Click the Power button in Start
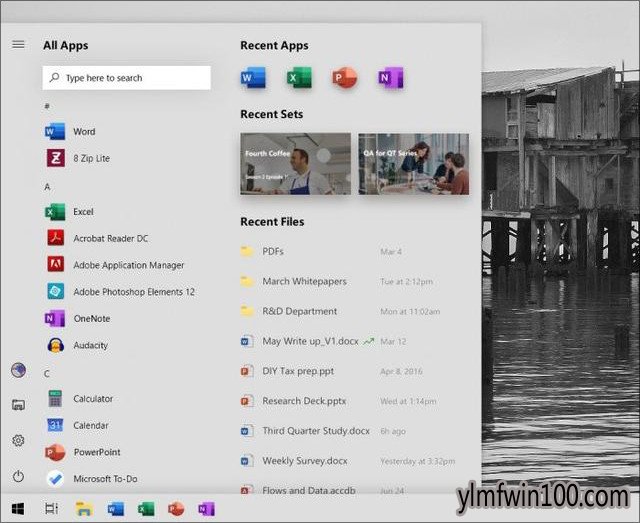 [18, 476]
